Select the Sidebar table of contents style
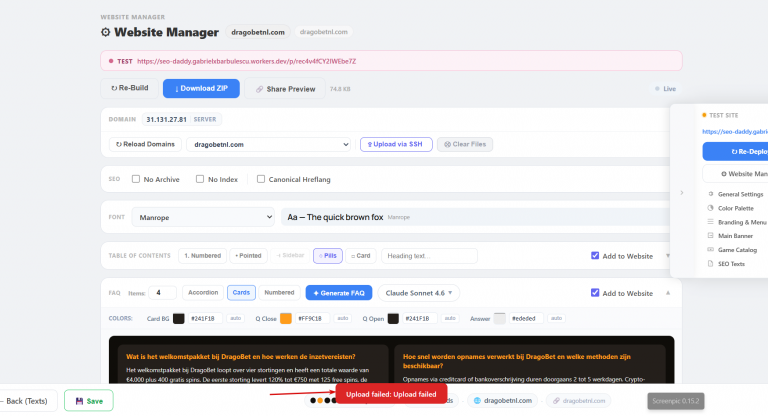This screenshot has height=416, width=768. (290, 256)
